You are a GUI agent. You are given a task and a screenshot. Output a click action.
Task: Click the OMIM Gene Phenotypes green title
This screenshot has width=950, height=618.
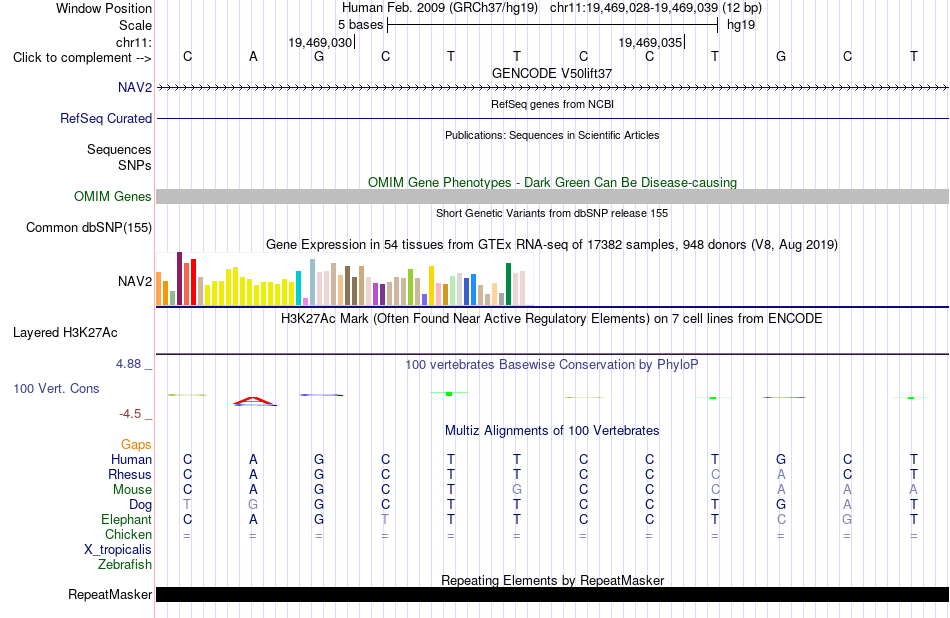[x=552, y=182]
